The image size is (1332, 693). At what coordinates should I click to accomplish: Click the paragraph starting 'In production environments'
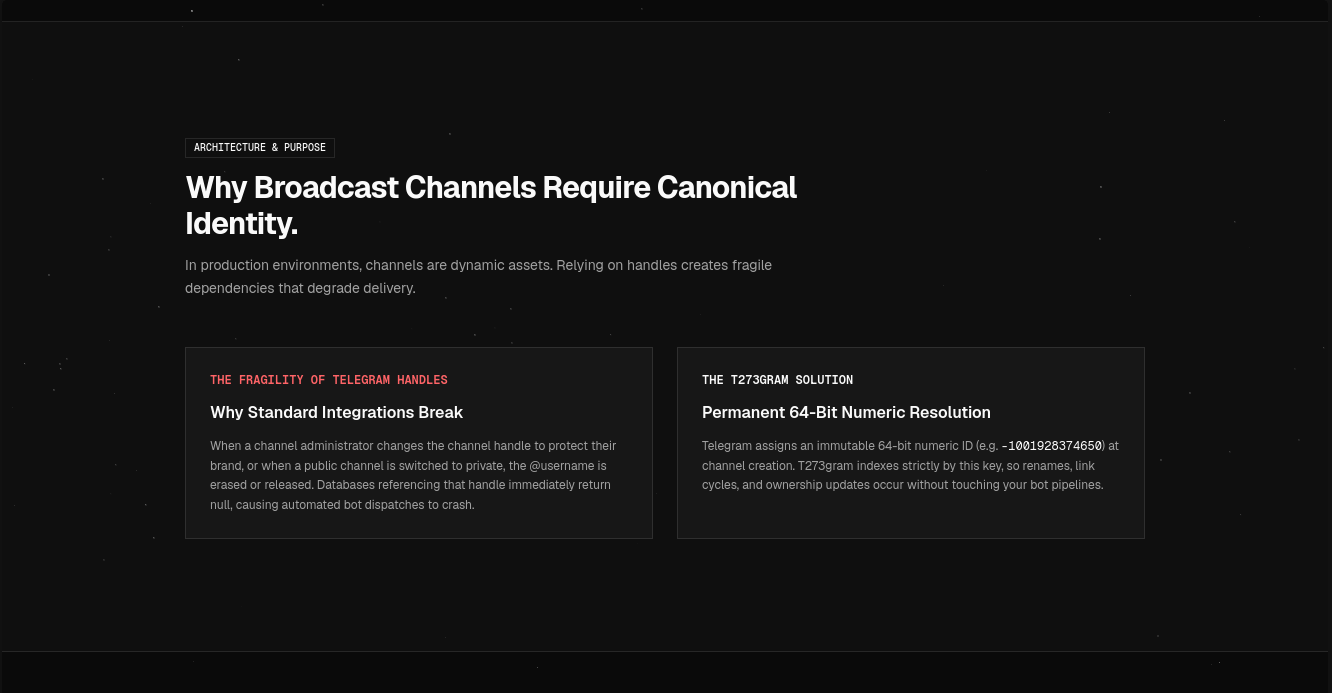click(478, 277)
